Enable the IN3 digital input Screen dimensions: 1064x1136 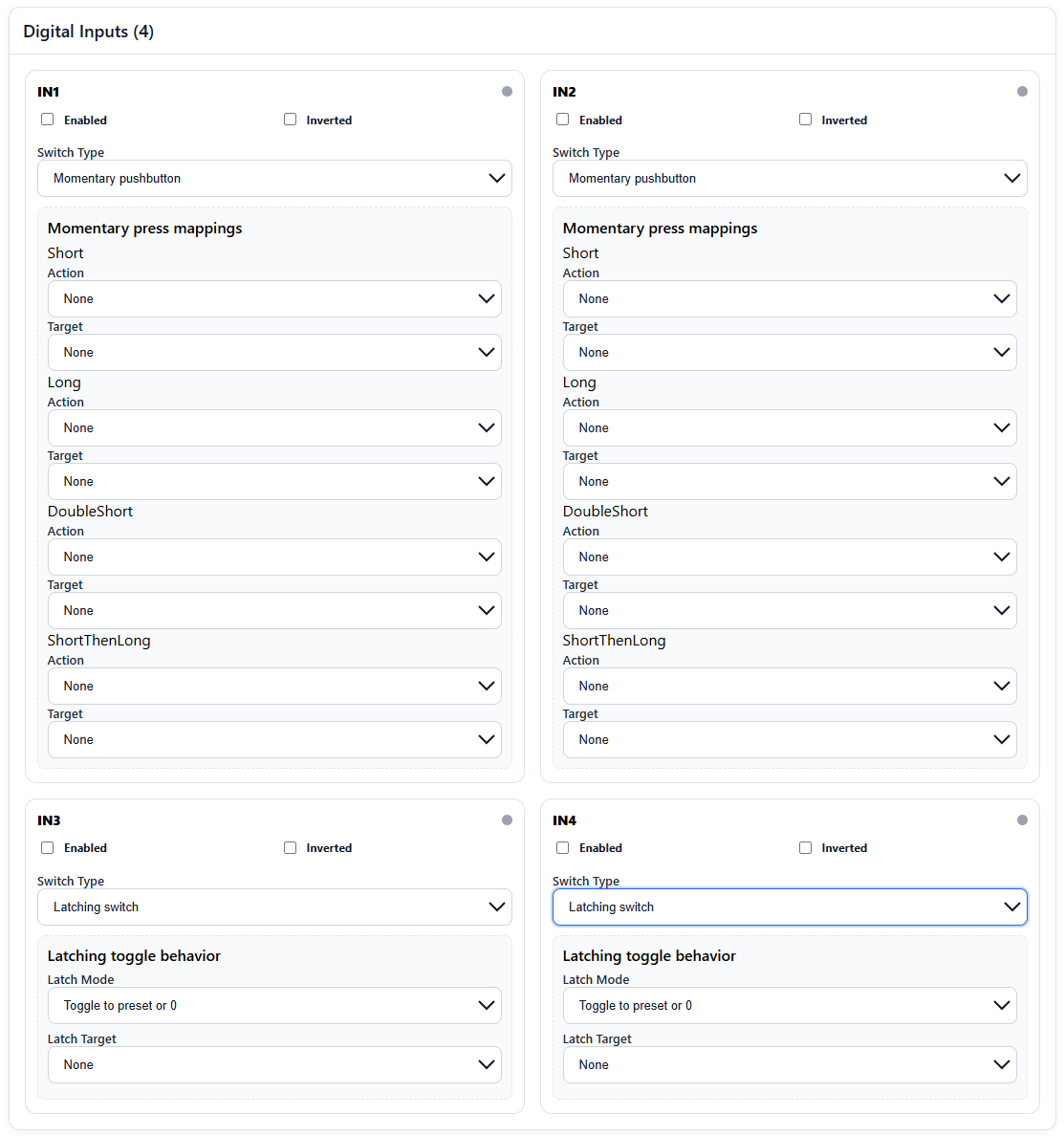tap(47, 847)
